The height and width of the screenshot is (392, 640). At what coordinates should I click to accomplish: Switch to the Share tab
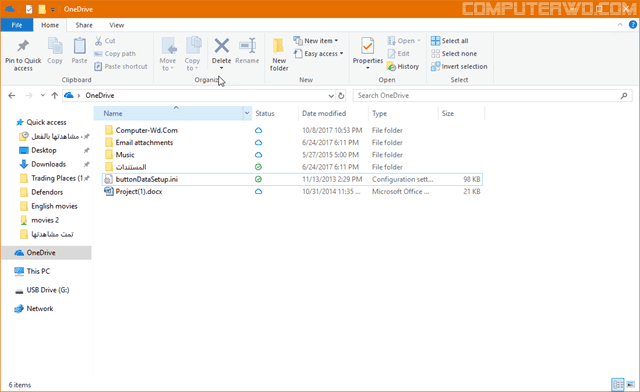coord(84,25)
